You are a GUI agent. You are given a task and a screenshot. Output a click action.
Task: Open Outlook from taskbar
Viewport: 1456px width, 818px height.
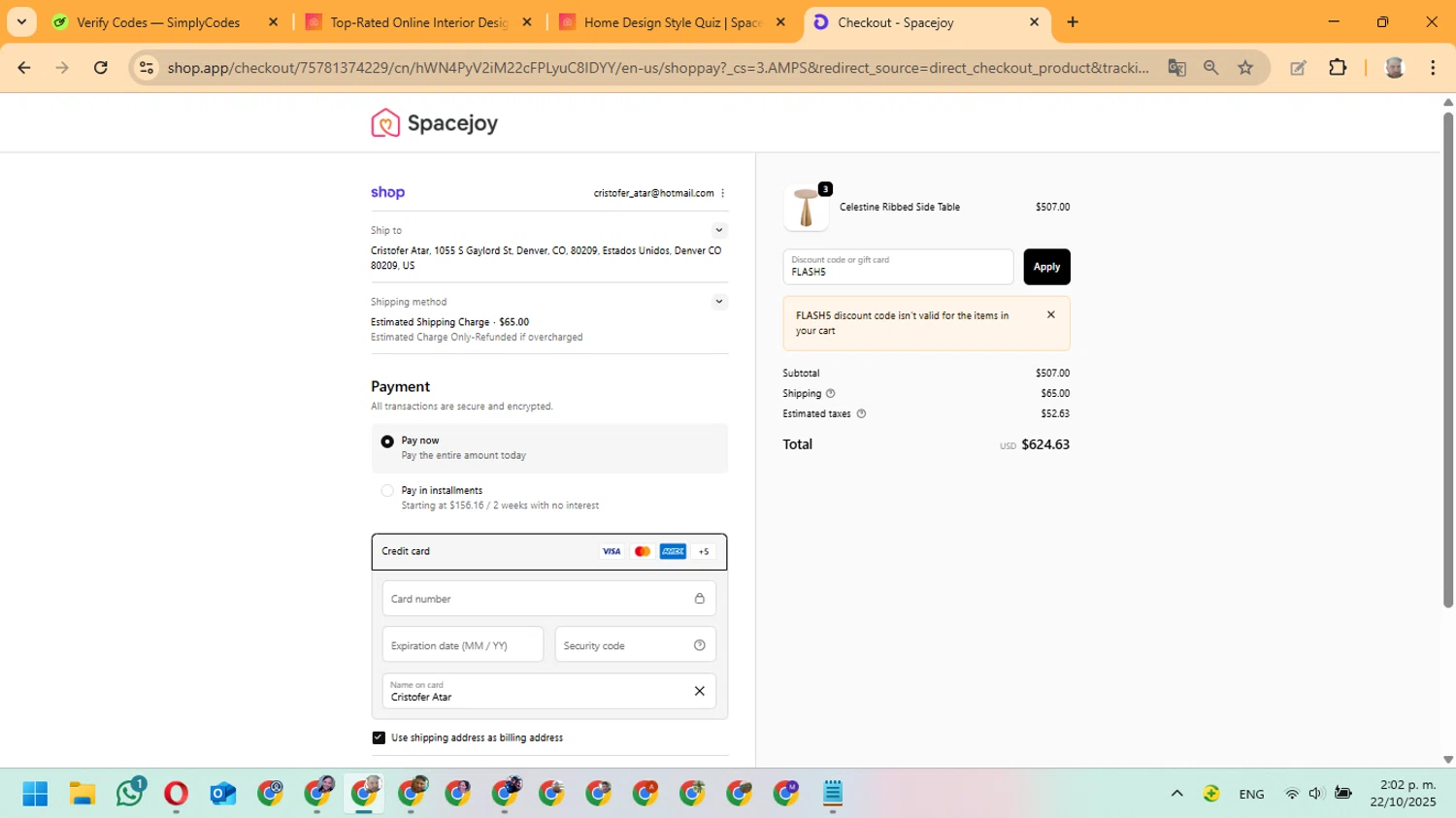click(x=223, y=794)
